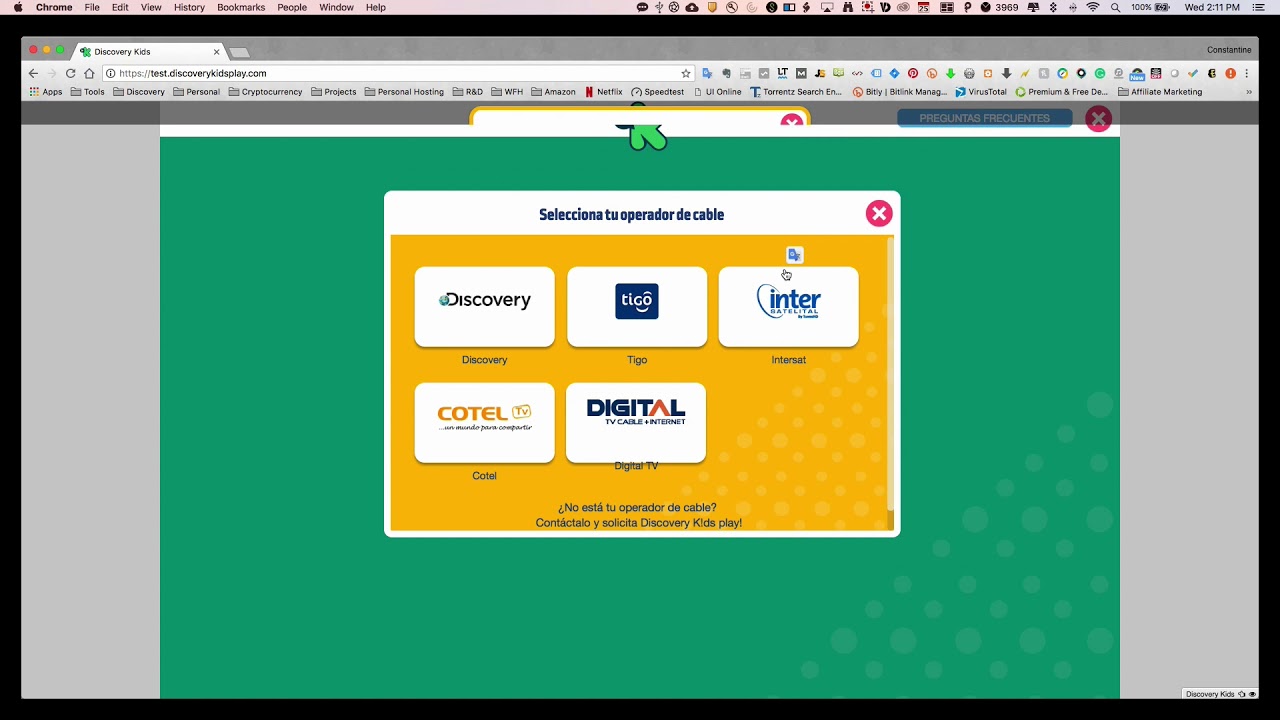
Task: Click the address bar URL field
Action: (398, 73)
